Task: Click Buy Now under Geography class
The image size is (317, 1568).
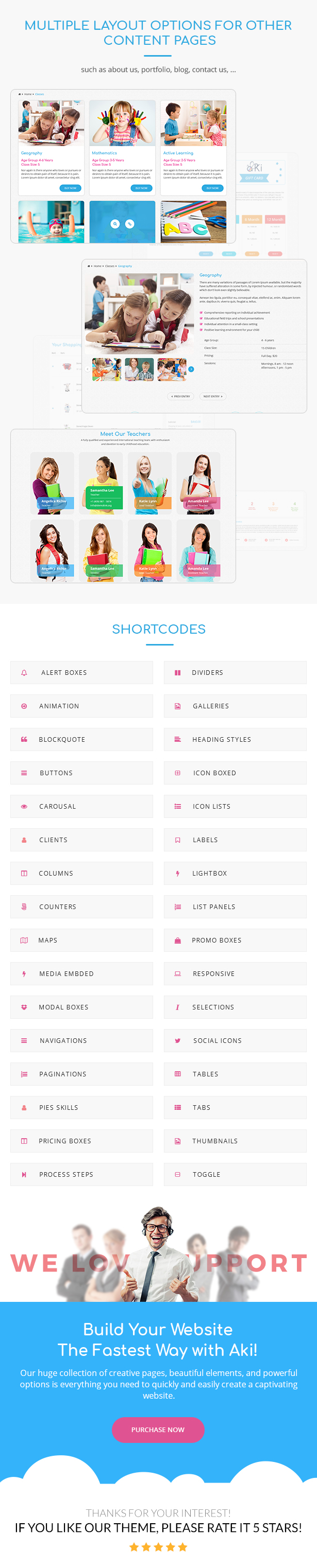Action: click(71, 188)
